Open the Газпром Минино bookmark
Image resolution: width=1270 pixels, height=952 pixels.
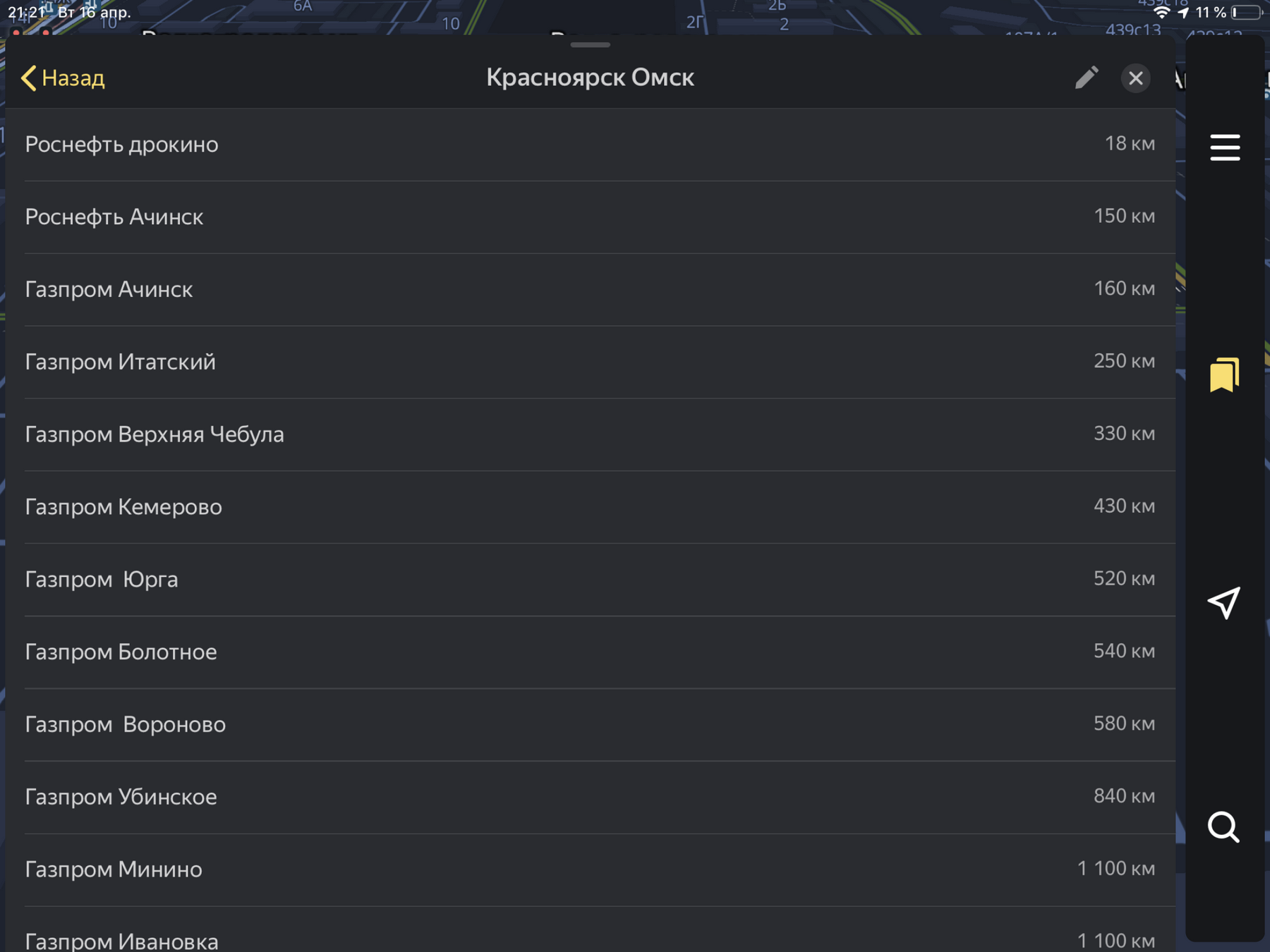[590, 869]
